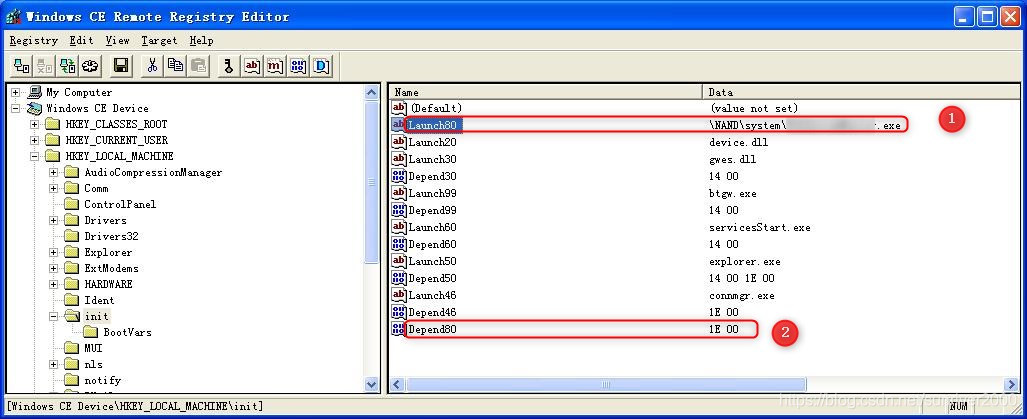Expand the Comm key
Screen dimensions: 1027x419
[54, 188]
